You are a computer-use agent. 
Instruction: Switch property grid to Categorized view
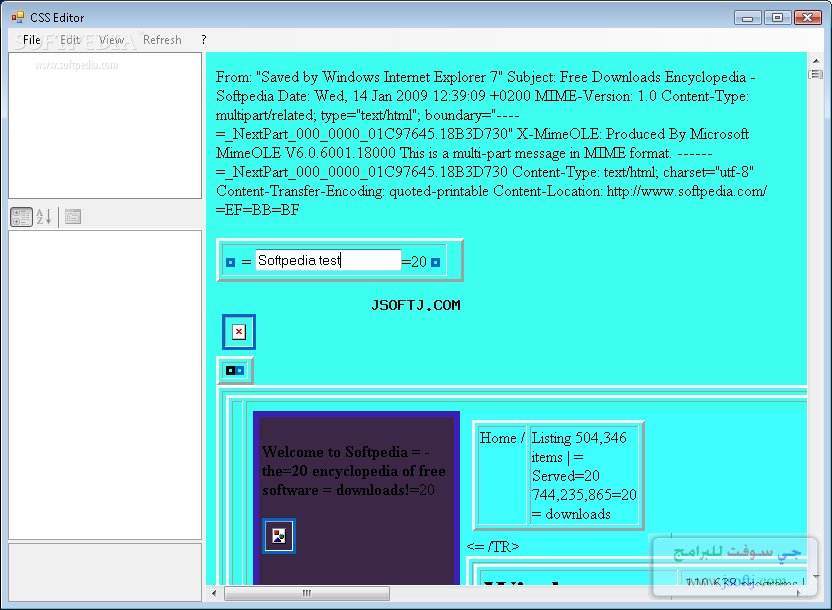21,216
